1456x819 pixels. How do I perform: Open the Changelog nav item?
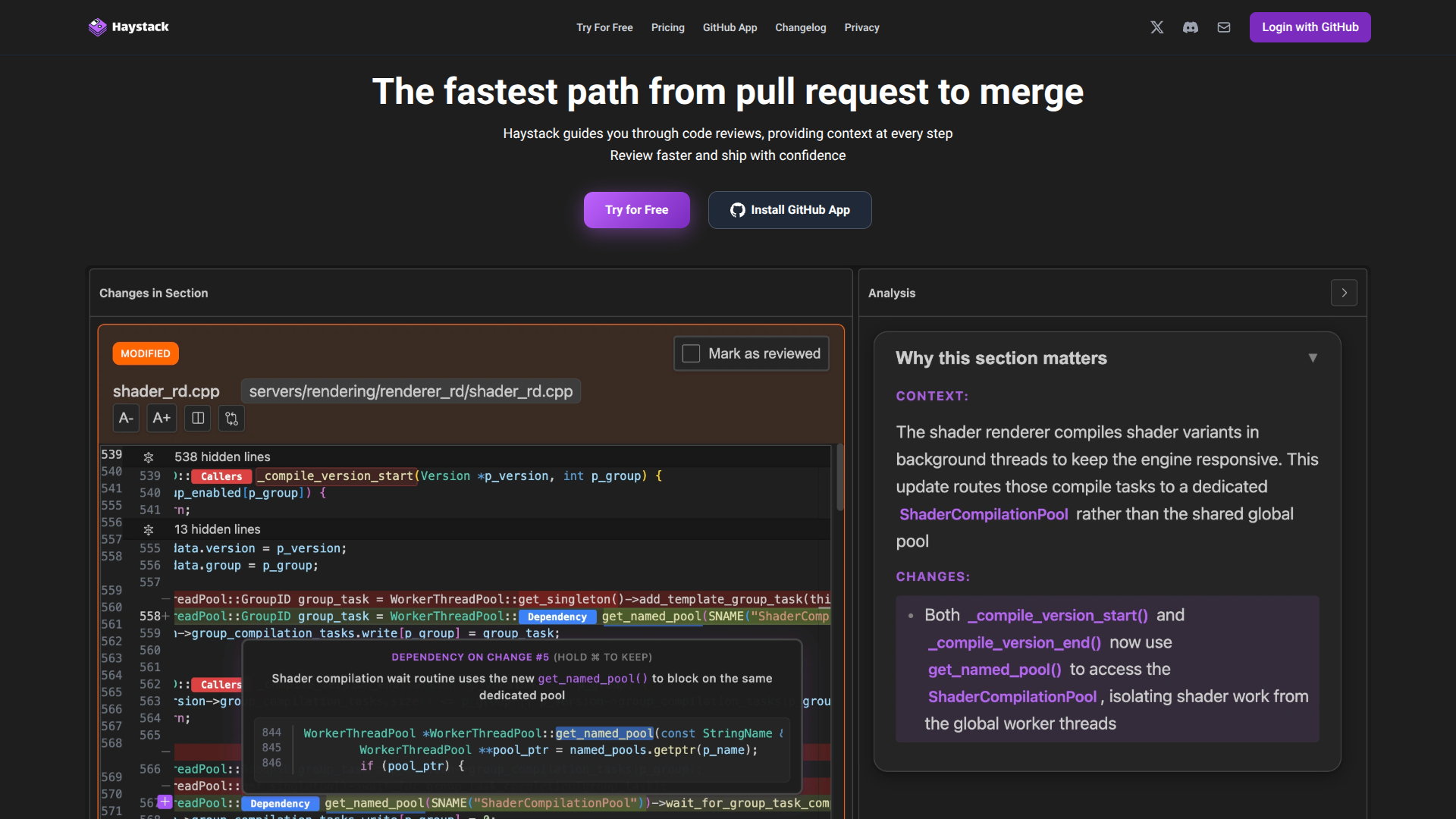point(800,27)
